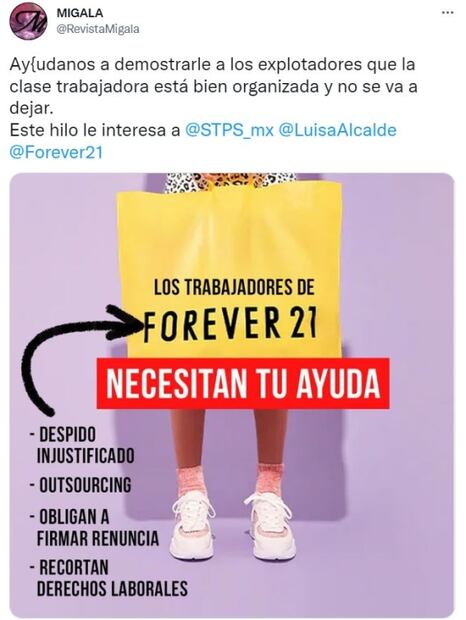Click the RECORTAN DERECHOS LABORALES text

108,578
